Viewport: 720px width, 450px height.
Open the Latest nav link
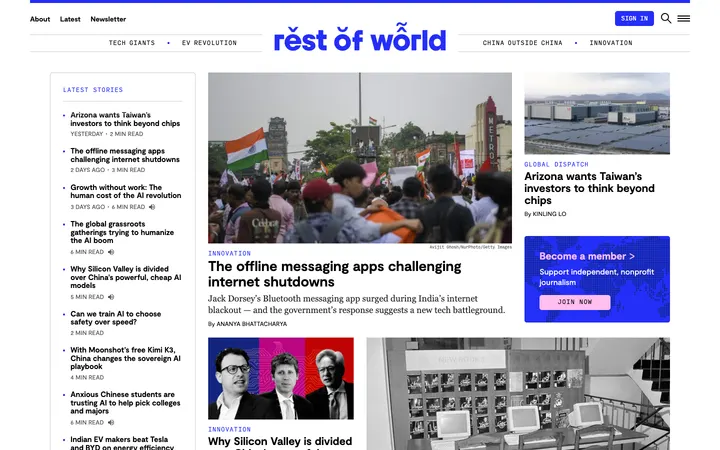(x=70, y=19)
